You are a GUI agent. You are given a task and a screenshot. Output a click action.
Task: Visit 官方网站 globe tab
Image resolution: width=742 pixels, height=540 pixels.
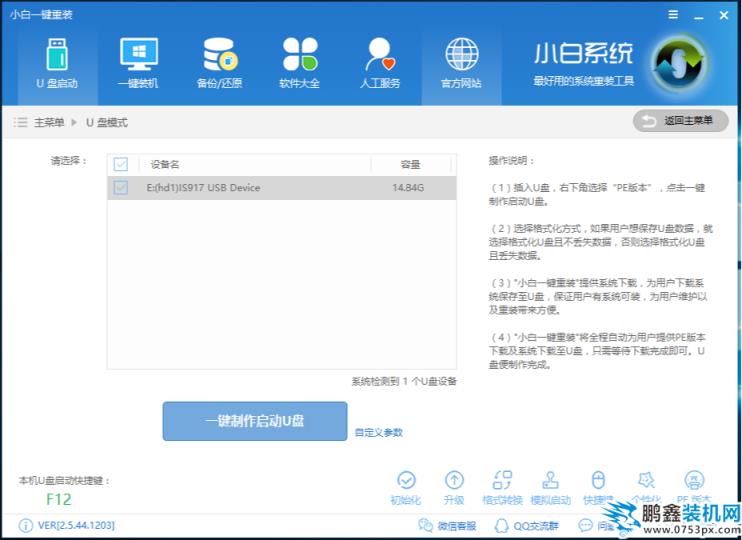point(461,64)
